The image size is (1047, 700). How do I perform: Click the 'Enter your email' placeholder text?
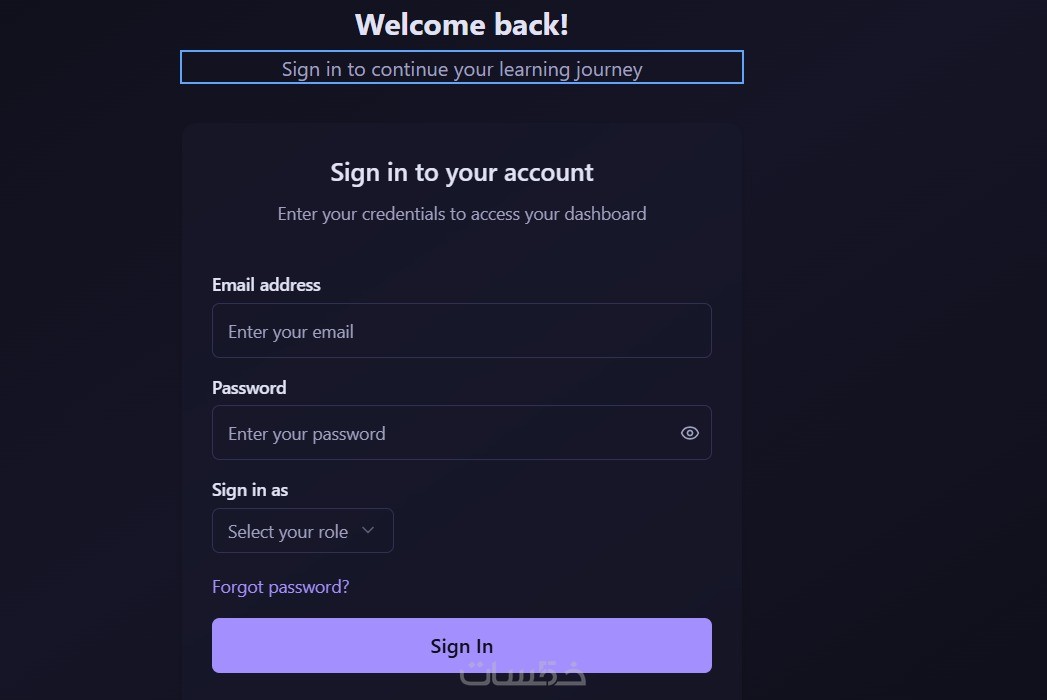click(291, 332)
